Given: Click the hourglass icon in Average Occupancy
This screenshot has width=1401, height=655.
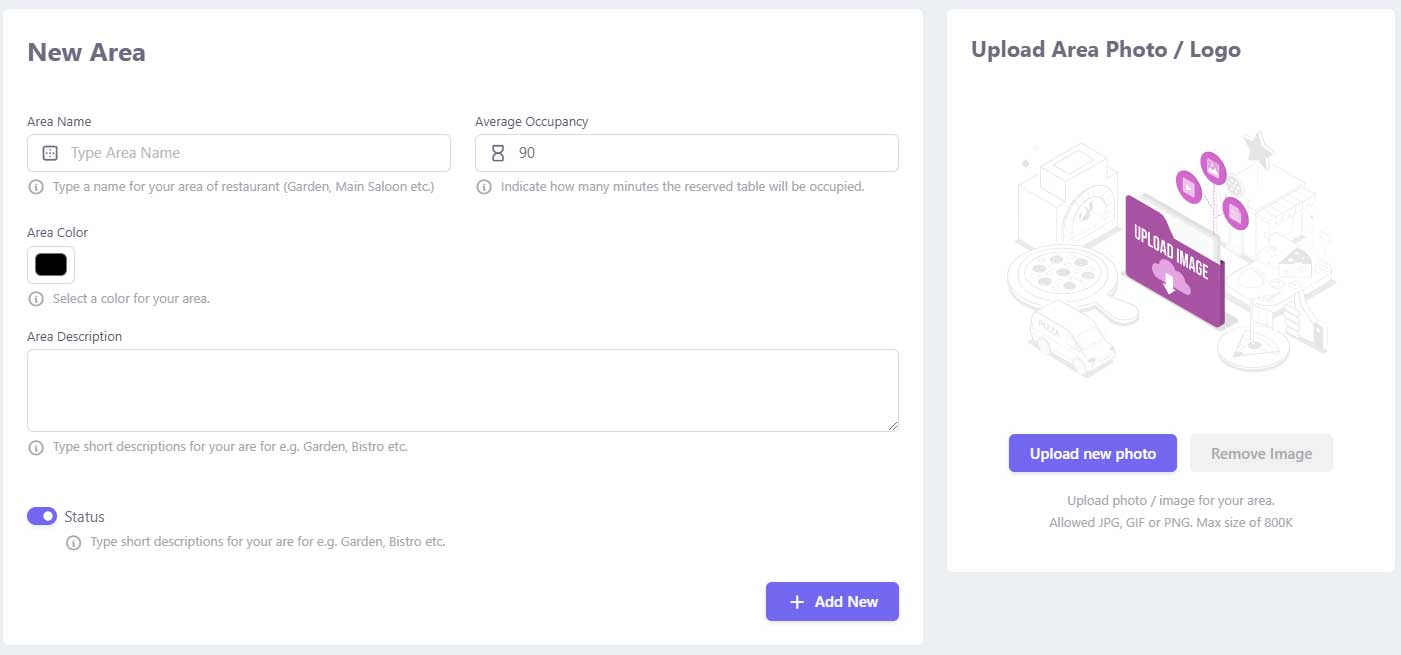Looking at the screenshot, I should pyautogui.click(x=498, y=153).
